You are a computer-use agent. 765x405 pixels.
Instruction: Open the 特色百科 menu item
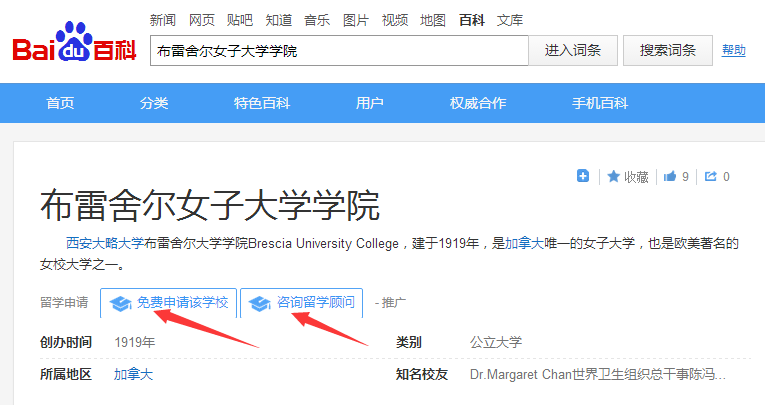click(x=262, y=103)
